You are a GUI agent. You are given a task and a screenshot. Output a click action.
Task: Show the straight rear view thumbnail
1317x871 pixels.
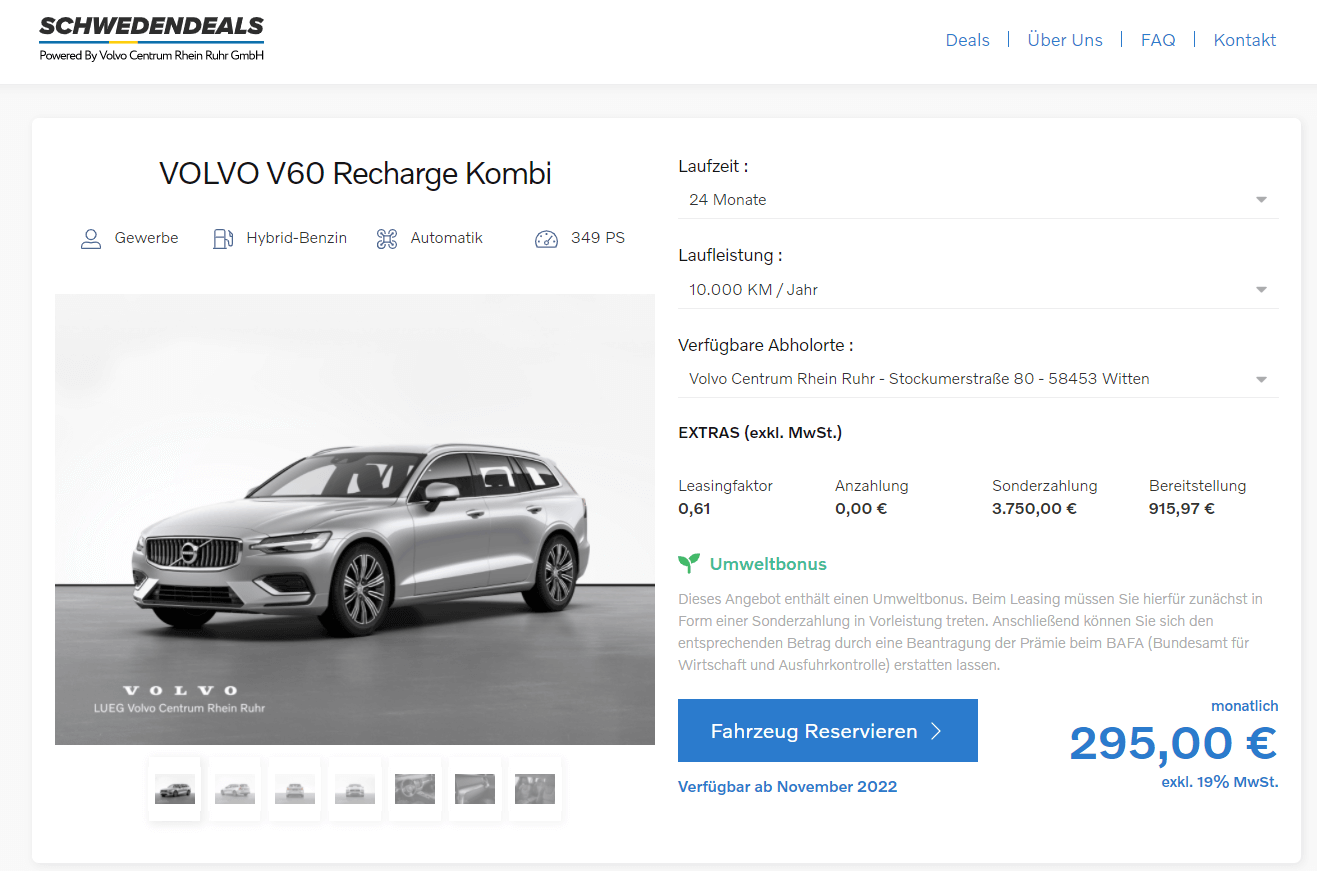(295, 790)
